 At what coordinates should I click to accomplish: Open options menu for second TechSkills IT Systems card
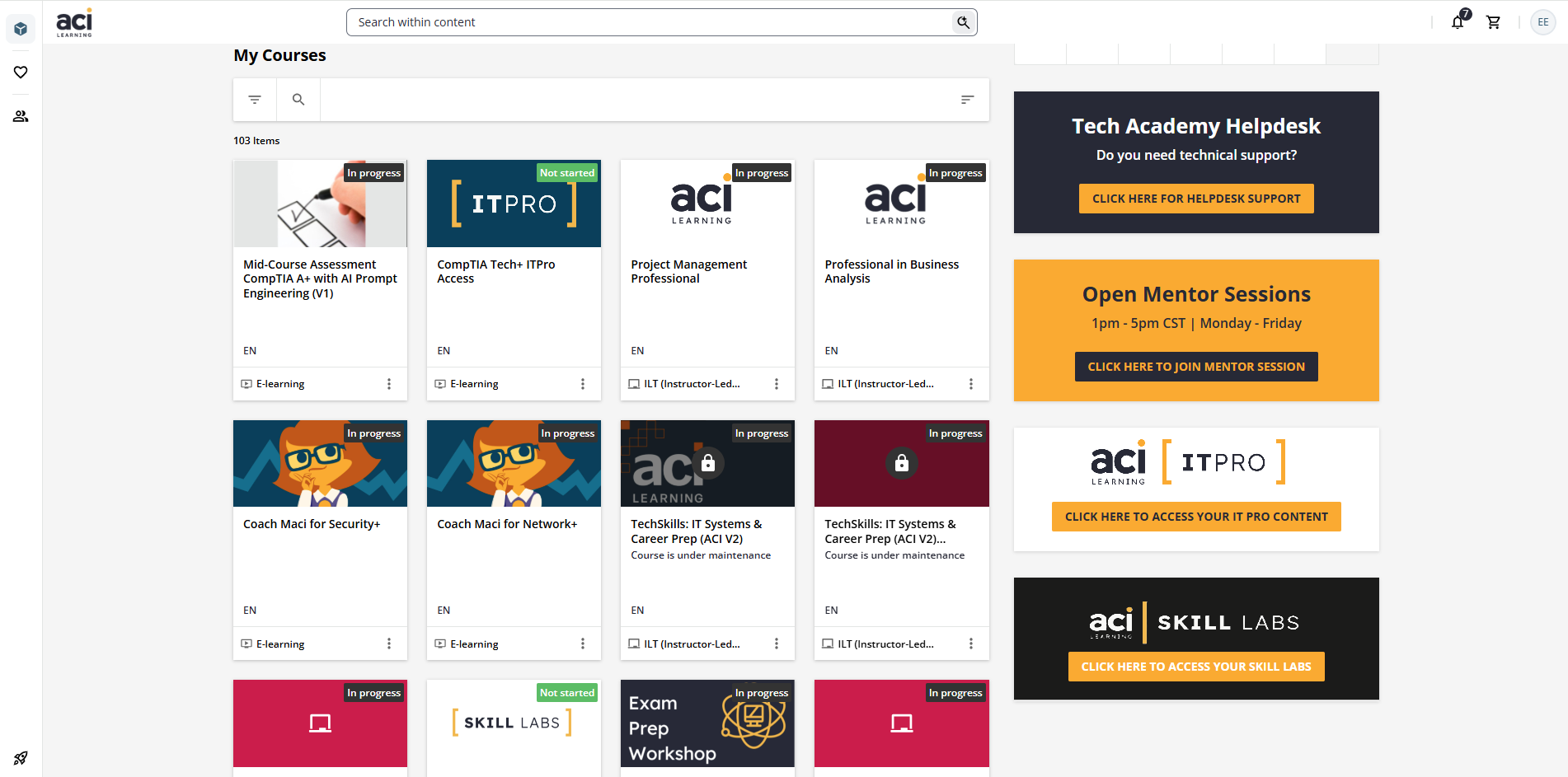tap(971, 644)
